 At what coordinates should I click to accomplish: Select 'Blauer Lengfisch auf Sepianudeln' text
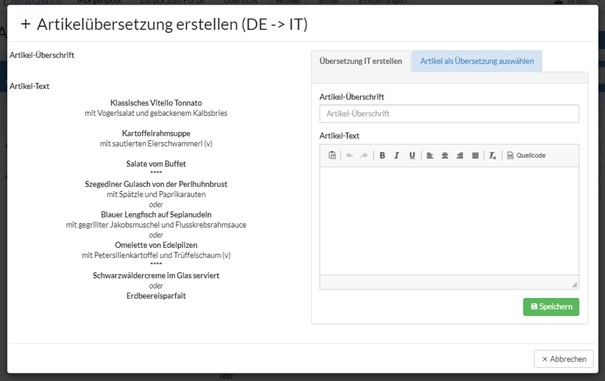tap(156, 215)
